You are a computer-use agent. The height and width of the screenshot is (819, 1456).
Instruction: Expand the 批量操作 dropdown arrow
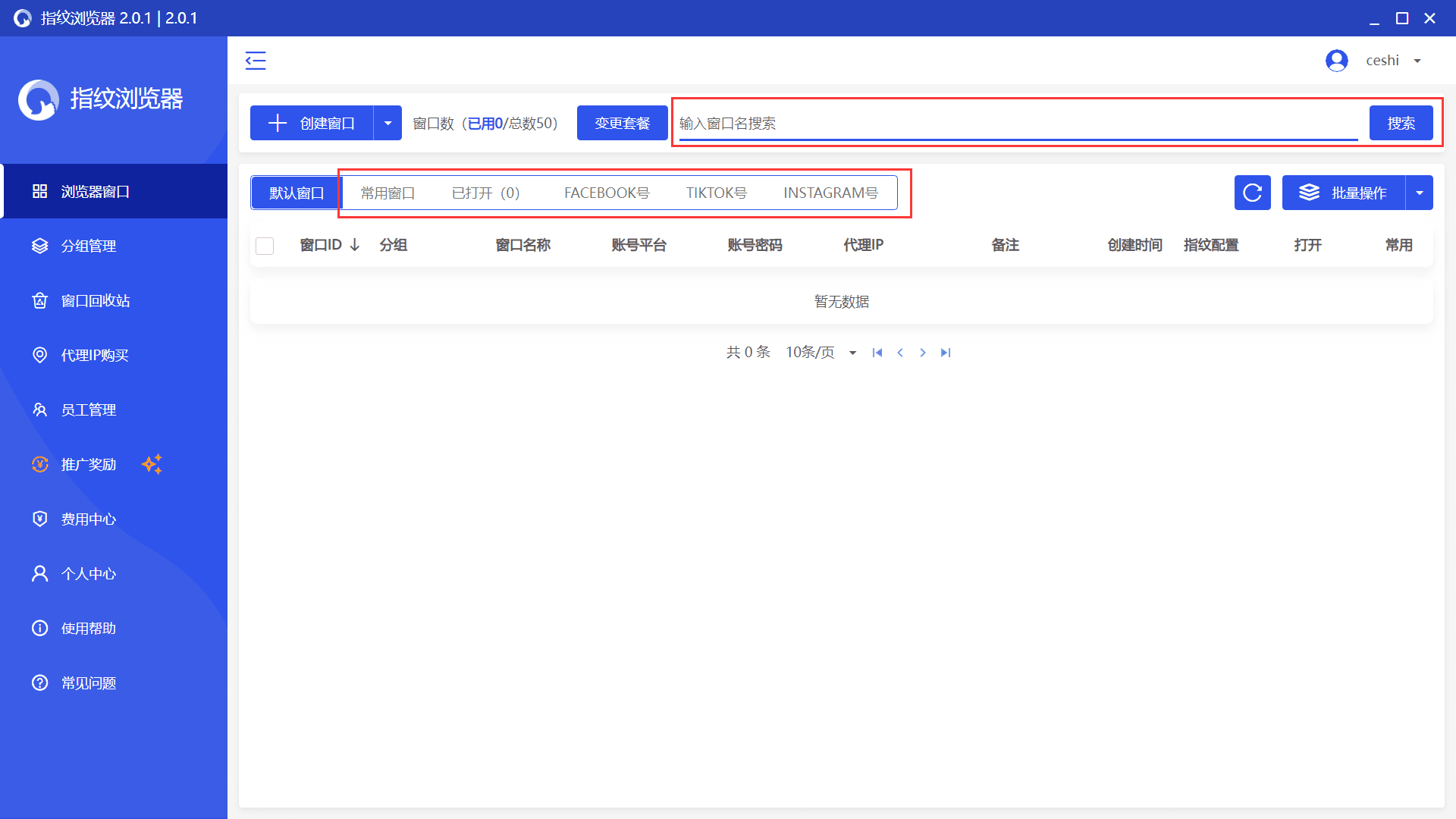(1419, 193)
